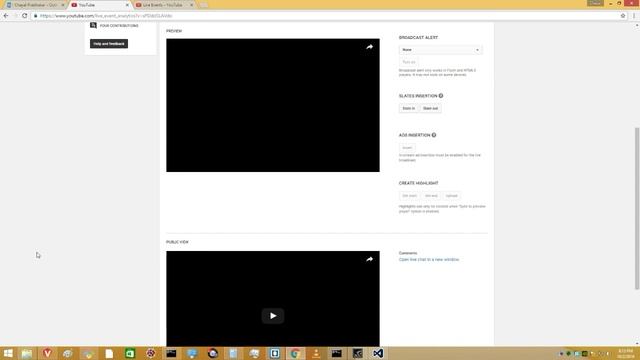This screenshot has width=640, height=360.
Task: Open the Chrome icon in the taskbar
Action: click(295, 353)
